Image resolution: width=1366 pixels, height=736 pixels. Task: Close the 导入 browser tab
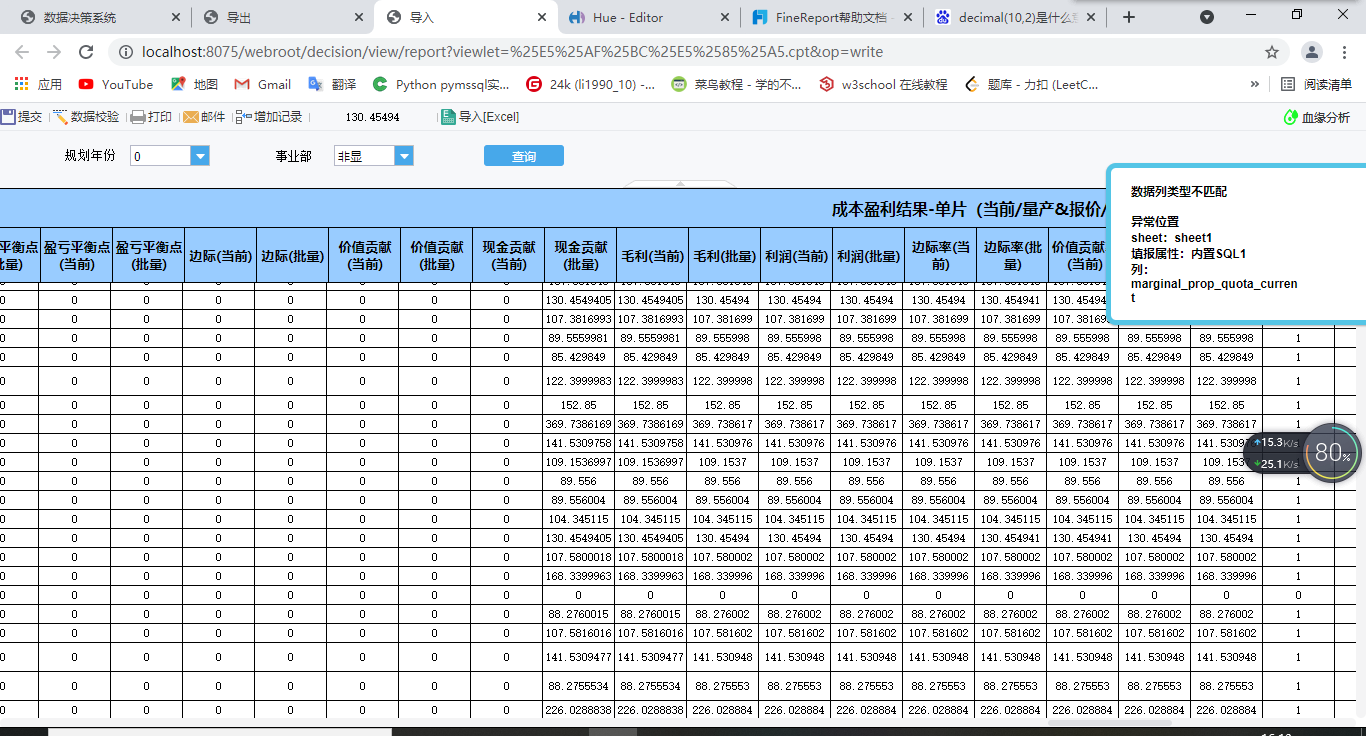click(x=542, y=17)
